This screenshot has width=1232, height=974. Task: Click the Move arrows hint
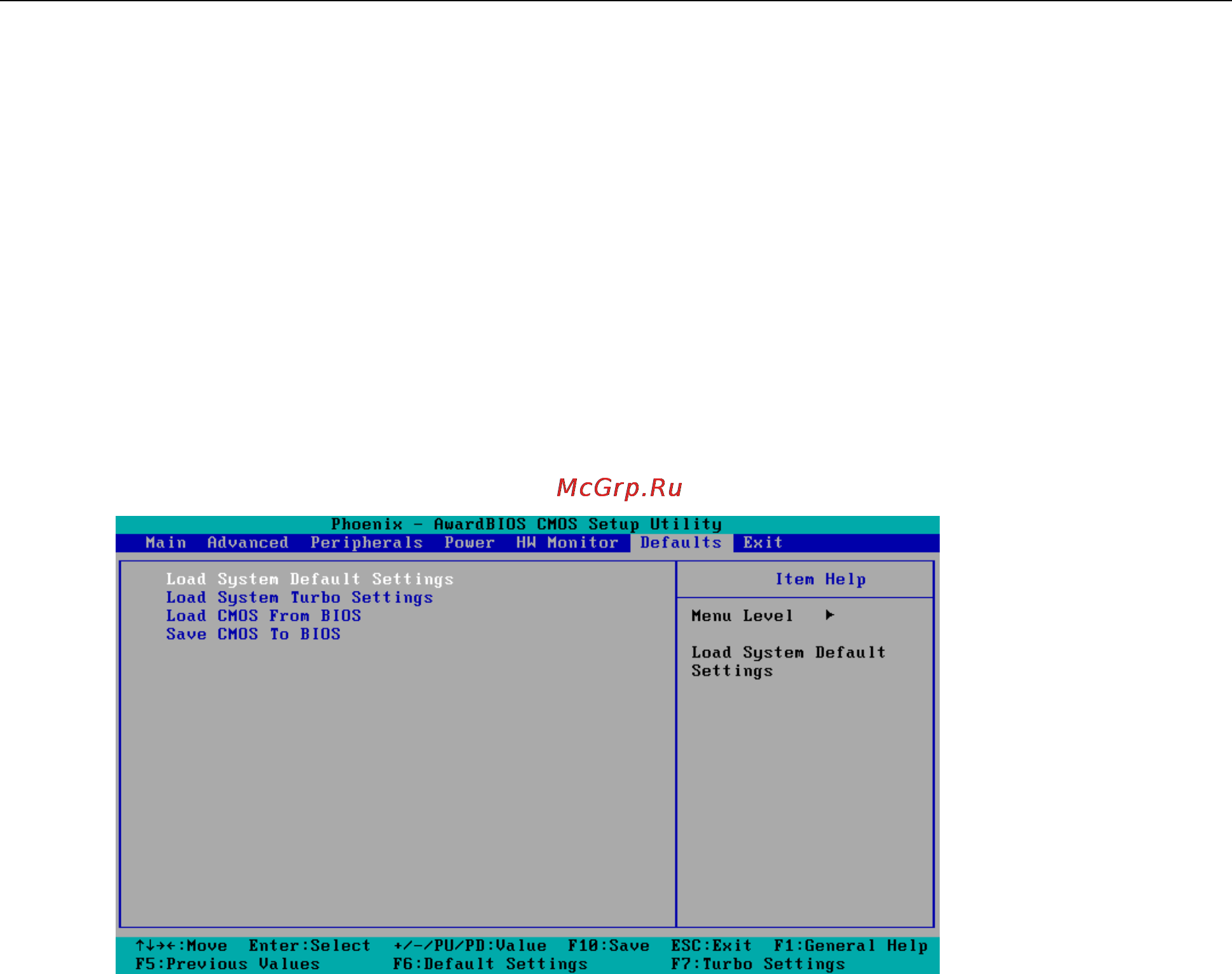(x=181, y=946)
